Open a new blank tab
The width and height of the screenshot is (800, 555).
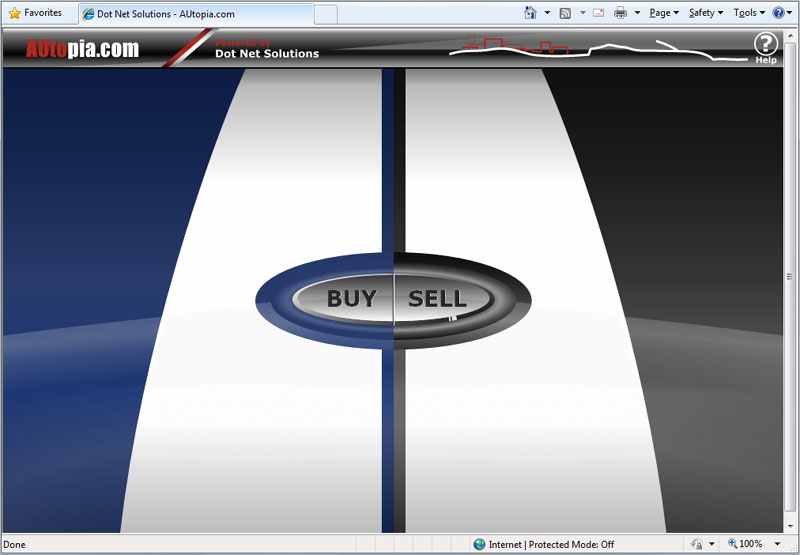[x=326, y=14]
